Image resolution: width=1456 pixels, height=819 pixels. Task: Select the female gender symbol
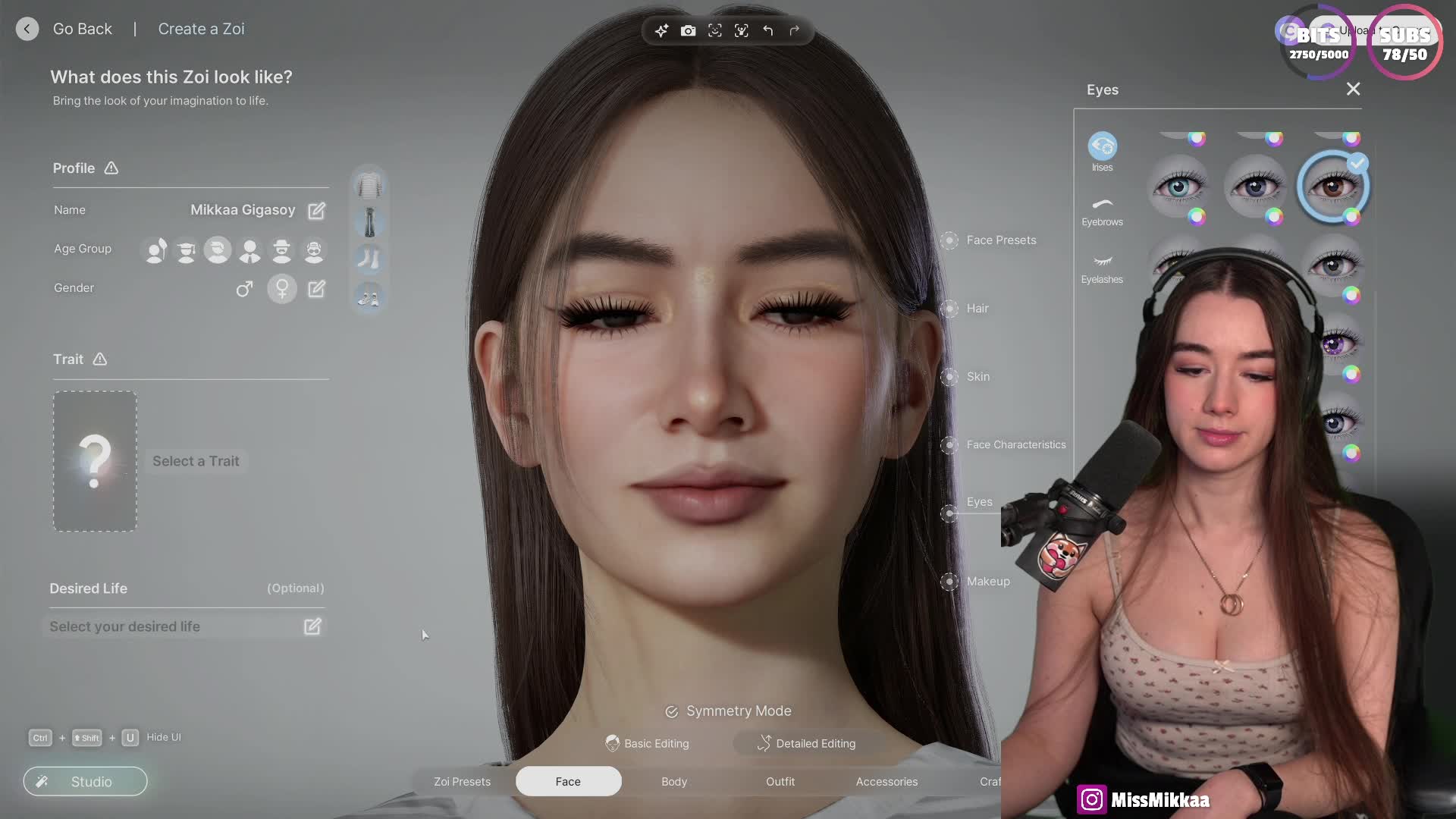point(282,289)
